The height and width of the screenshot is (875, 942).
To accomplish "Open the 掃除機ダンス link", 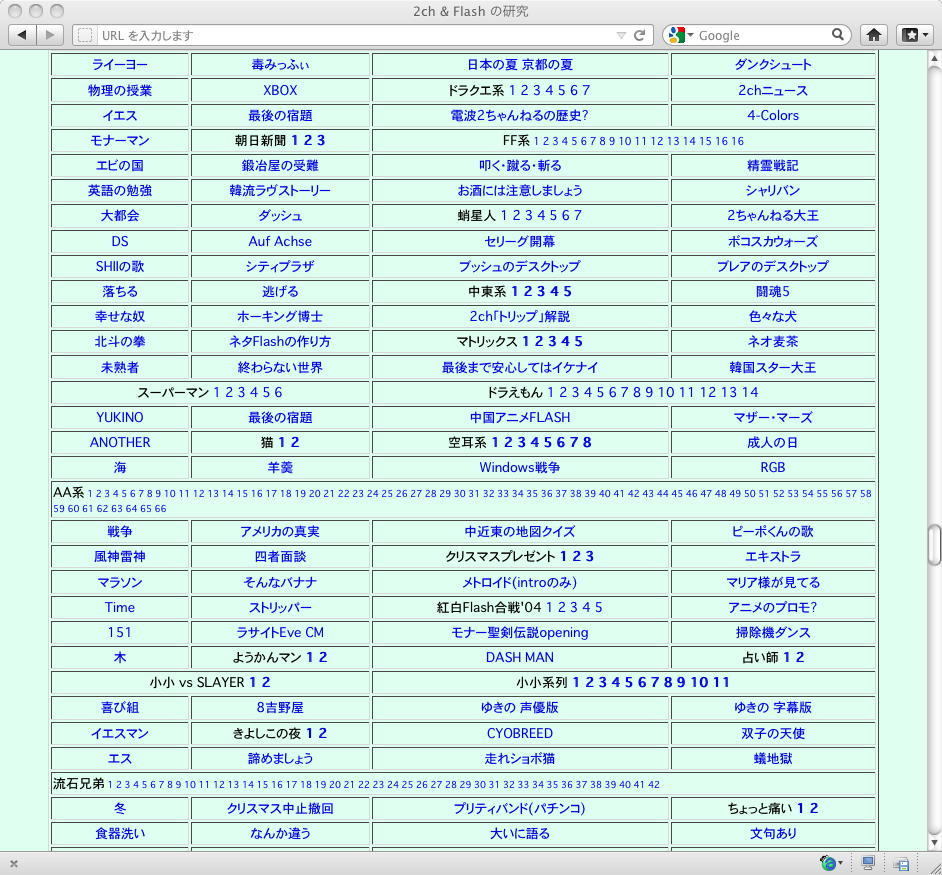I will (x=773, y=633).
